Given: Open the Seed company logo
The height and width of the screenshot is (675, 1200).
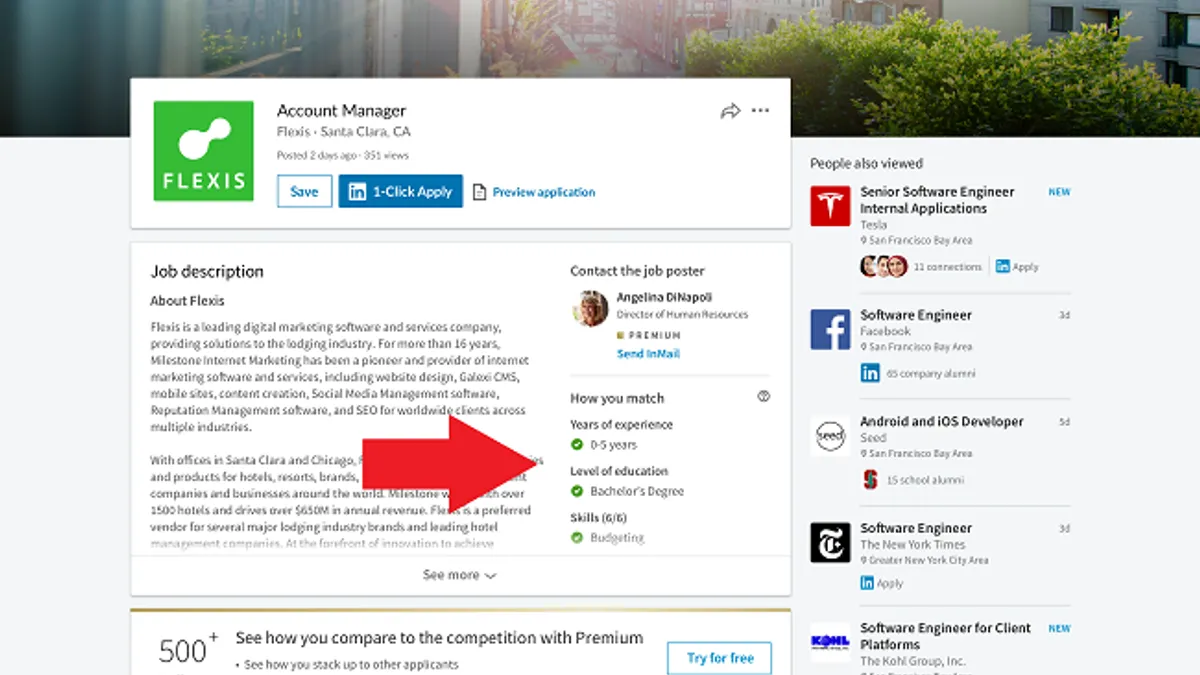Looking at the screenshot, I should click(830, 436).
